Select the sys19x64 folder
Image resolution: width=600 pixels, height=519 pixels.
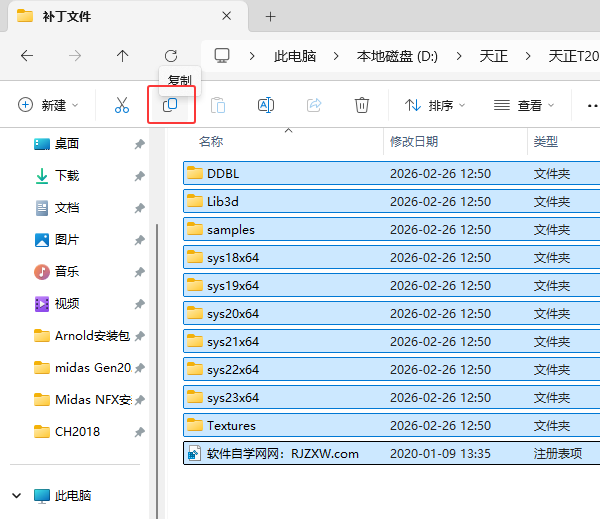391,285
